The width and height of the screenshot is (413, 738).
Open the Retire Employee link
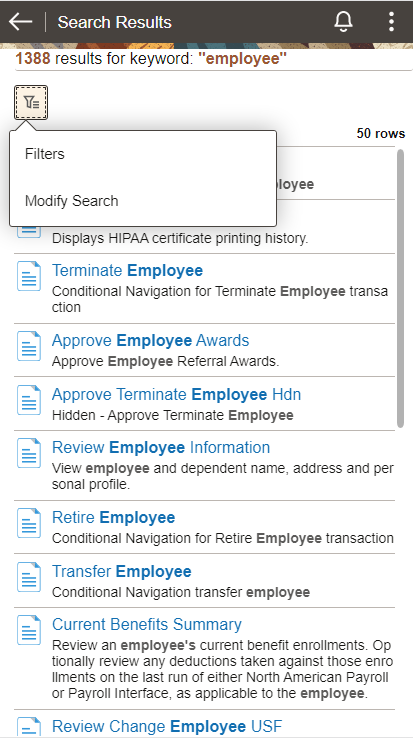113,517
